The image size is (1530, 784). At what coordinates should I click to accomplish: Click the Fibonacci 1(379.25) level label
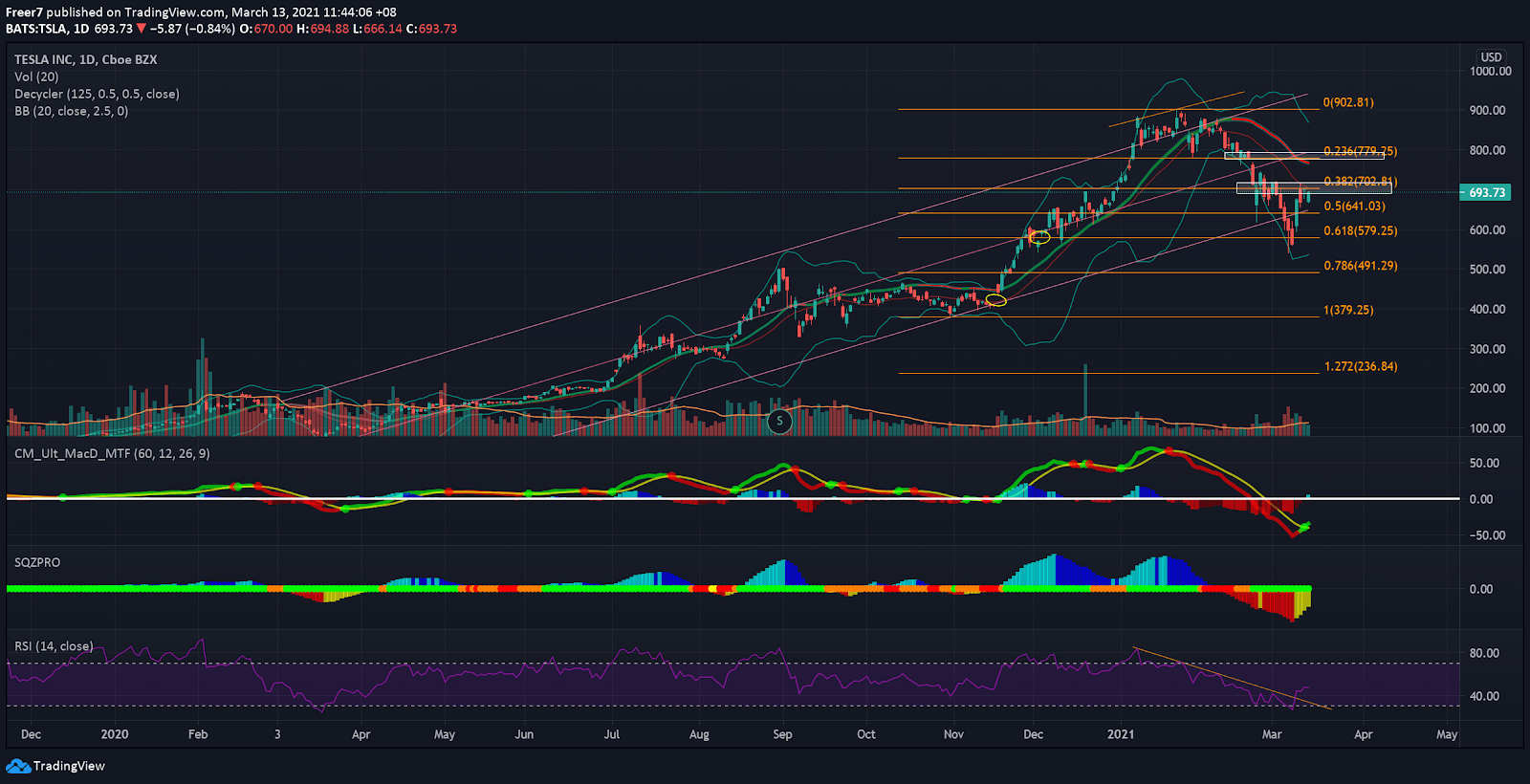pos(1348,311)
